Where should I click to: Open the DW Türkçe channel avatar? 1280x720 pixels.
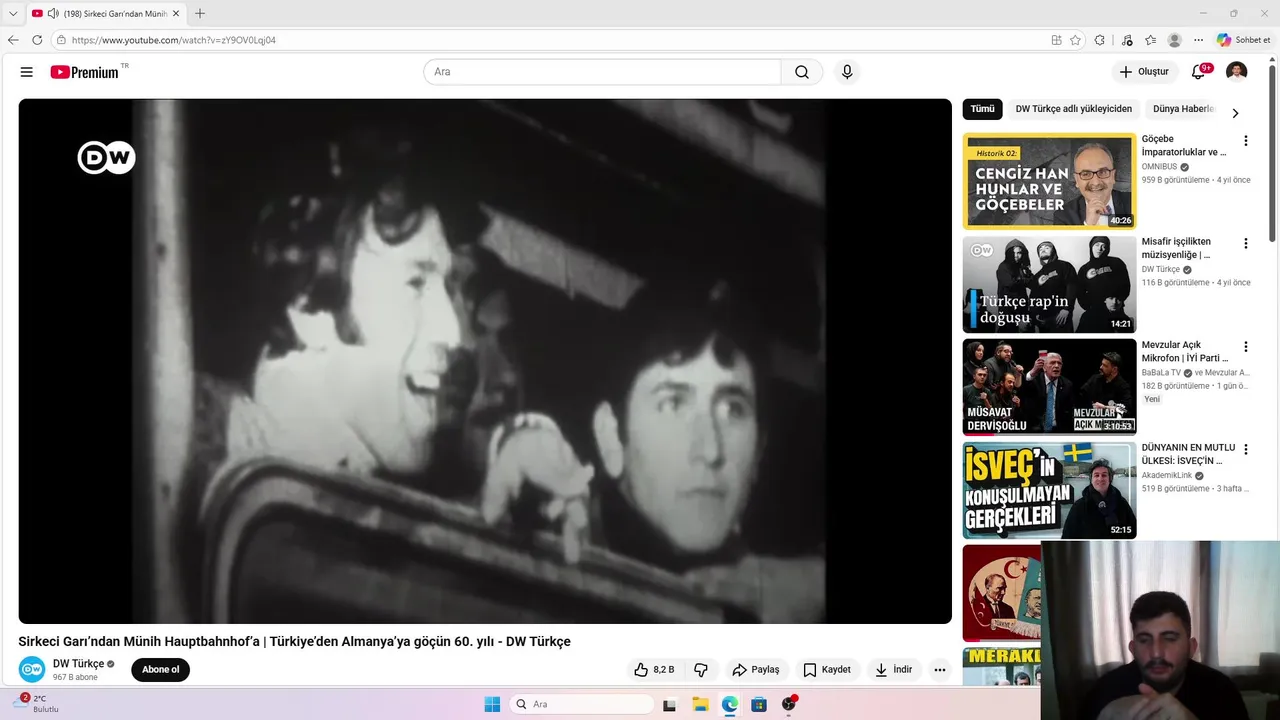[32, 669]
